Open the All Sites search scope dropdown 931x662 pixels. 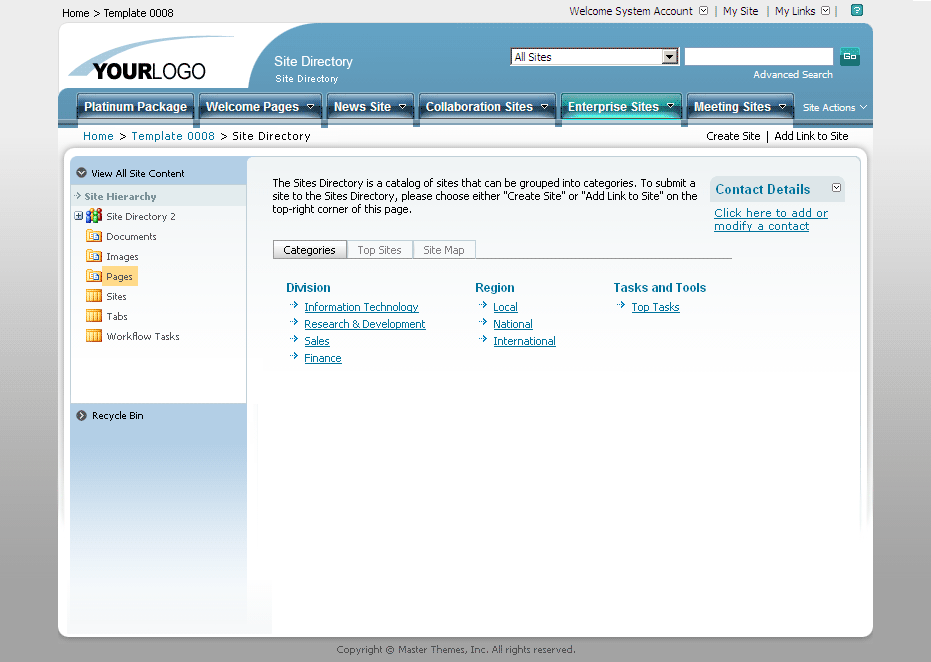[x=670, y=57]
